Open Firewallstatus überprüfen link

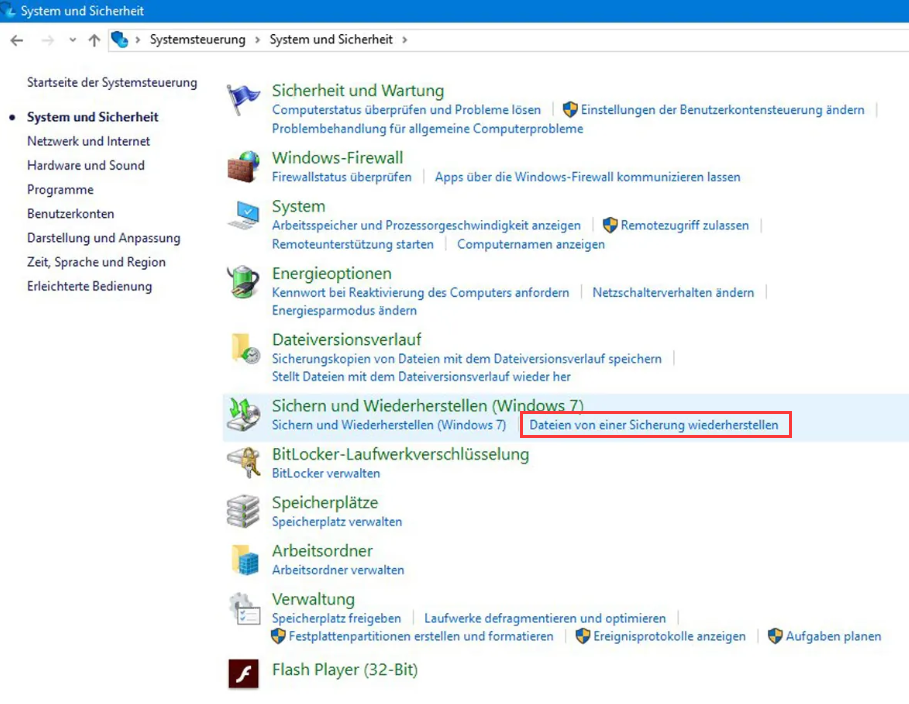coord(342,177)
